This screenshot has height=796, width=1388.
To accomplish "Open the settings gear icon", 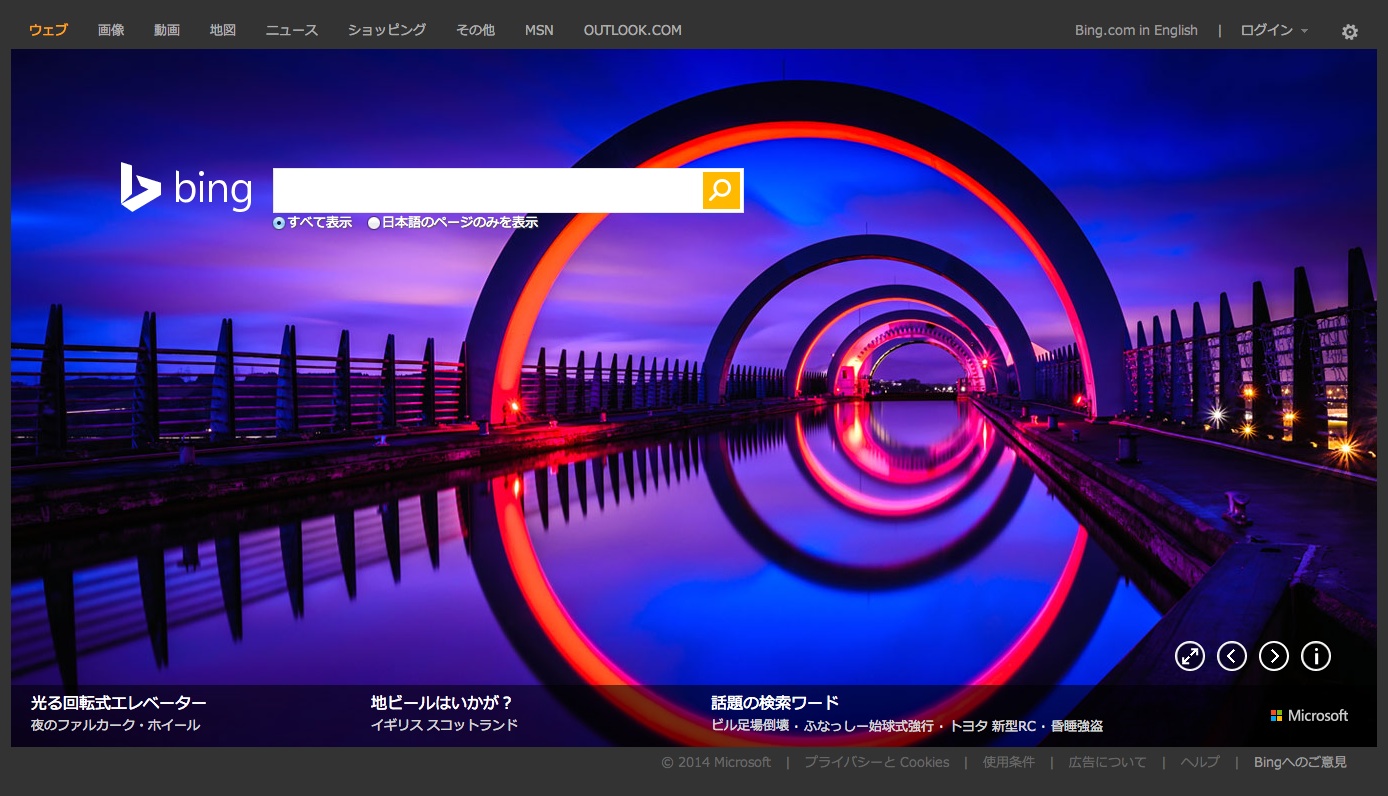I will pyautogui.click(x=1349, y=32).
